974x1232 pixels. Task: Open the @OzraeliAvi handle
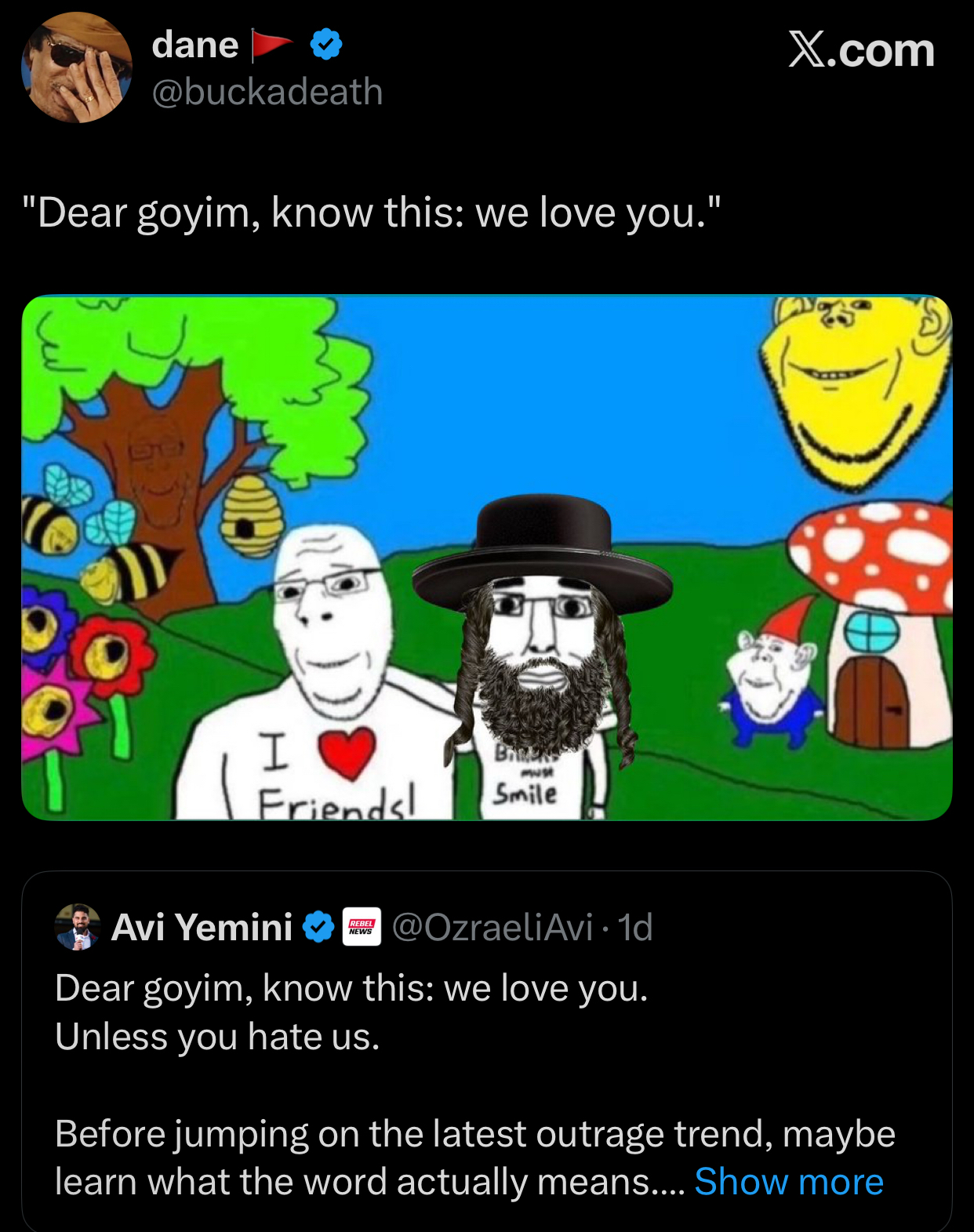coord(492,927)
